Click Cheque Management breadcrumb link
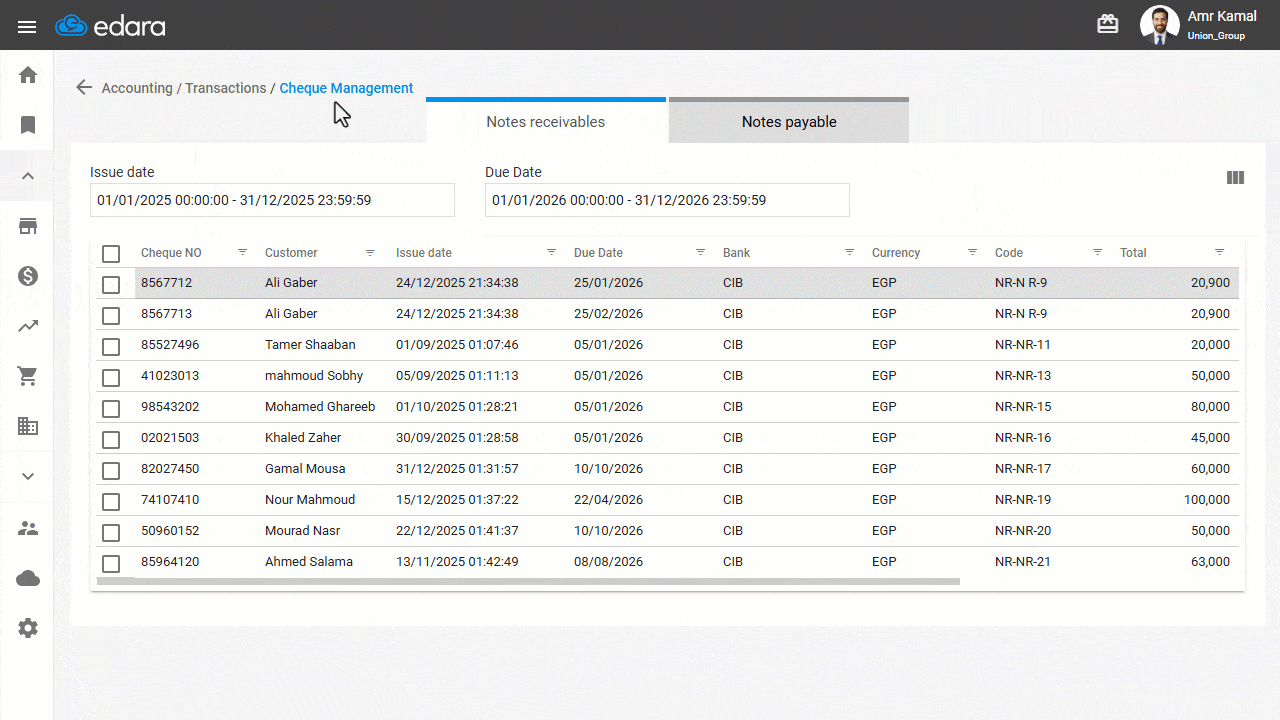The height and width of the screenshot is (720, 1280). pos(346,88)
